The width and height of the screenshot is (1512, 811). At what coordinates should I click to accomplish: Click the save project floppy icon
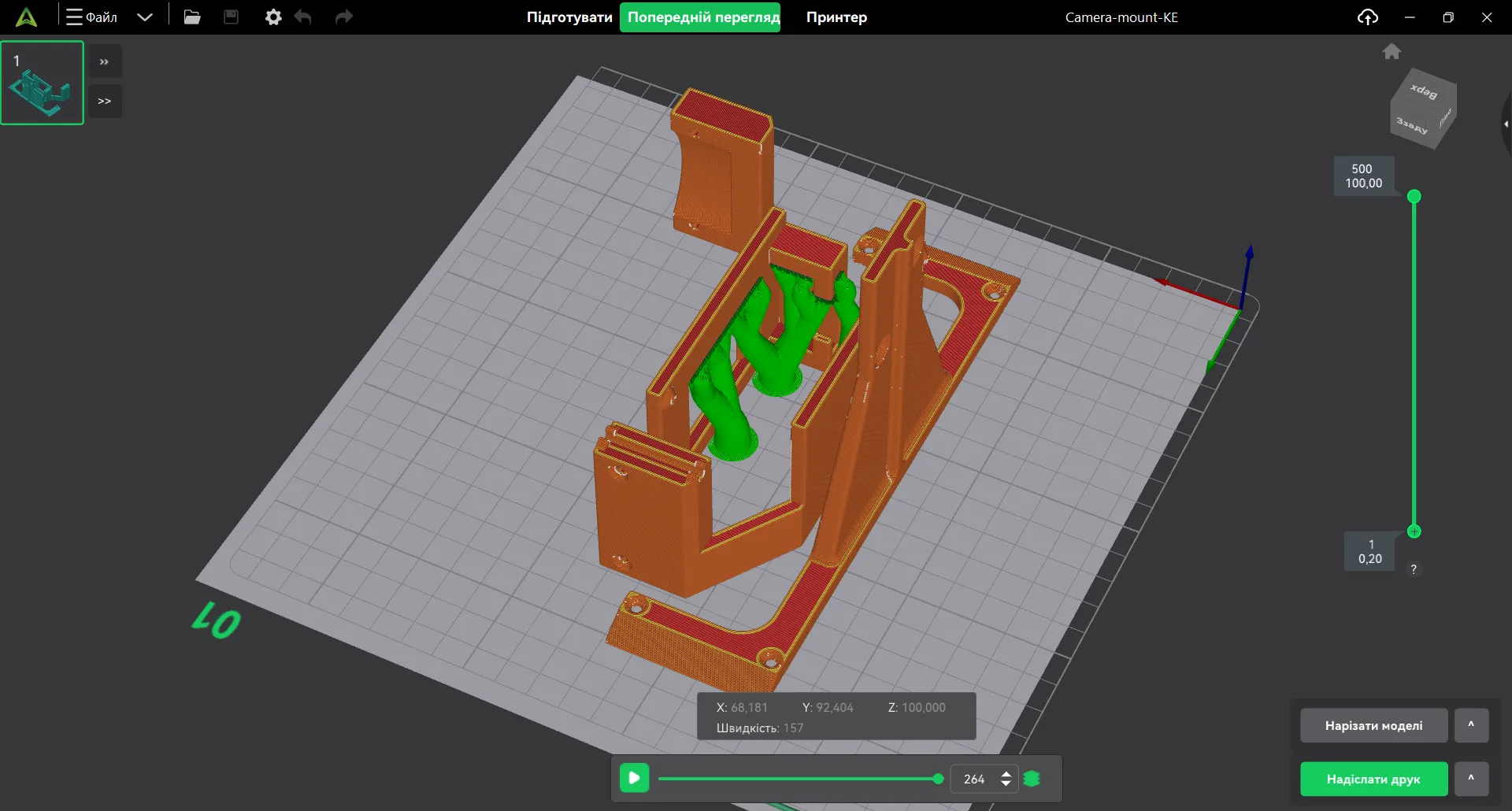[x=231, y=17]
